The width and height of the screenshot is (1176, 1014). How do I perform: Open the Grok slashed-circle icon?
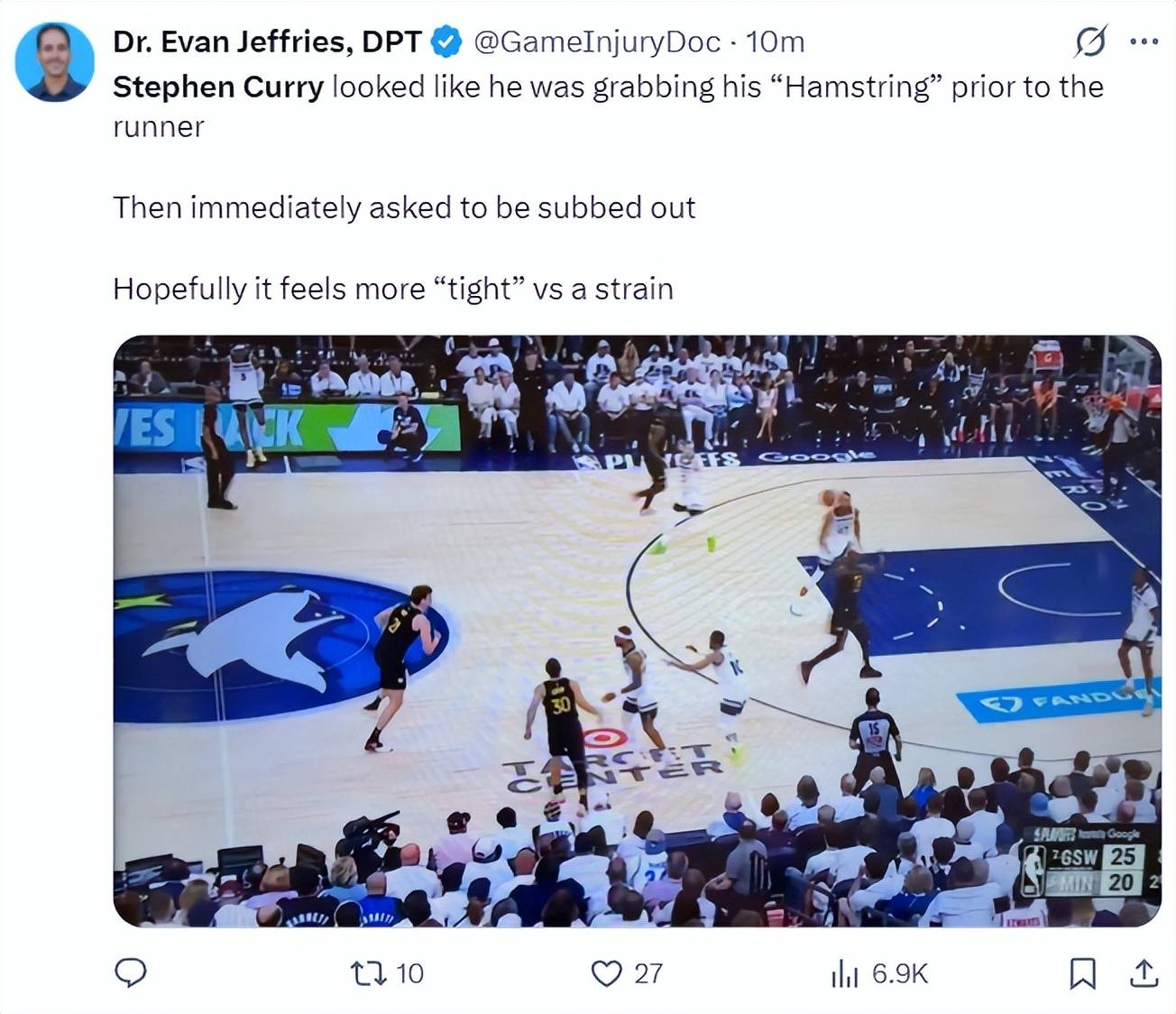click(1090, 41)
